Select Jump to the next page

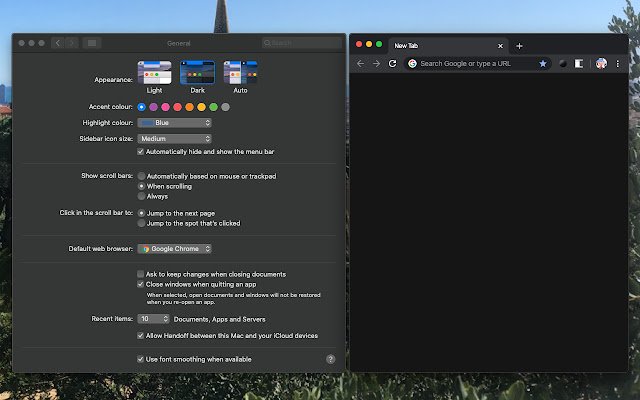[141, 213]
